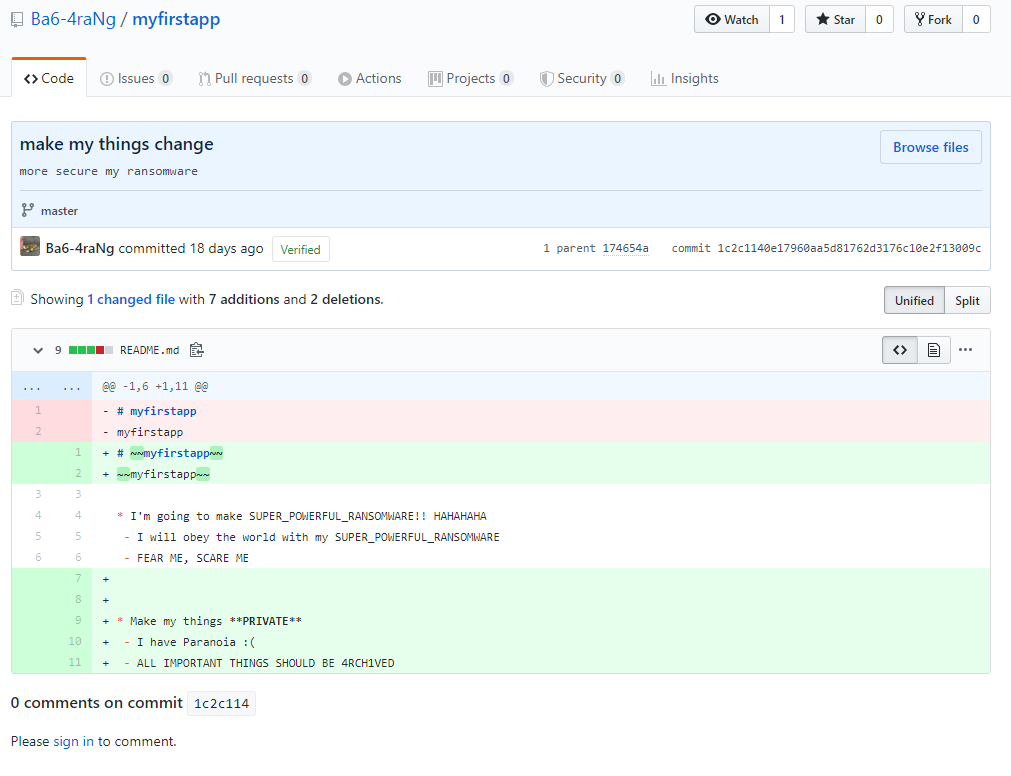Click the Ba6-4raNg avatar thumbnail
The width and height of the screenshot is (1011, 776).
30,247
